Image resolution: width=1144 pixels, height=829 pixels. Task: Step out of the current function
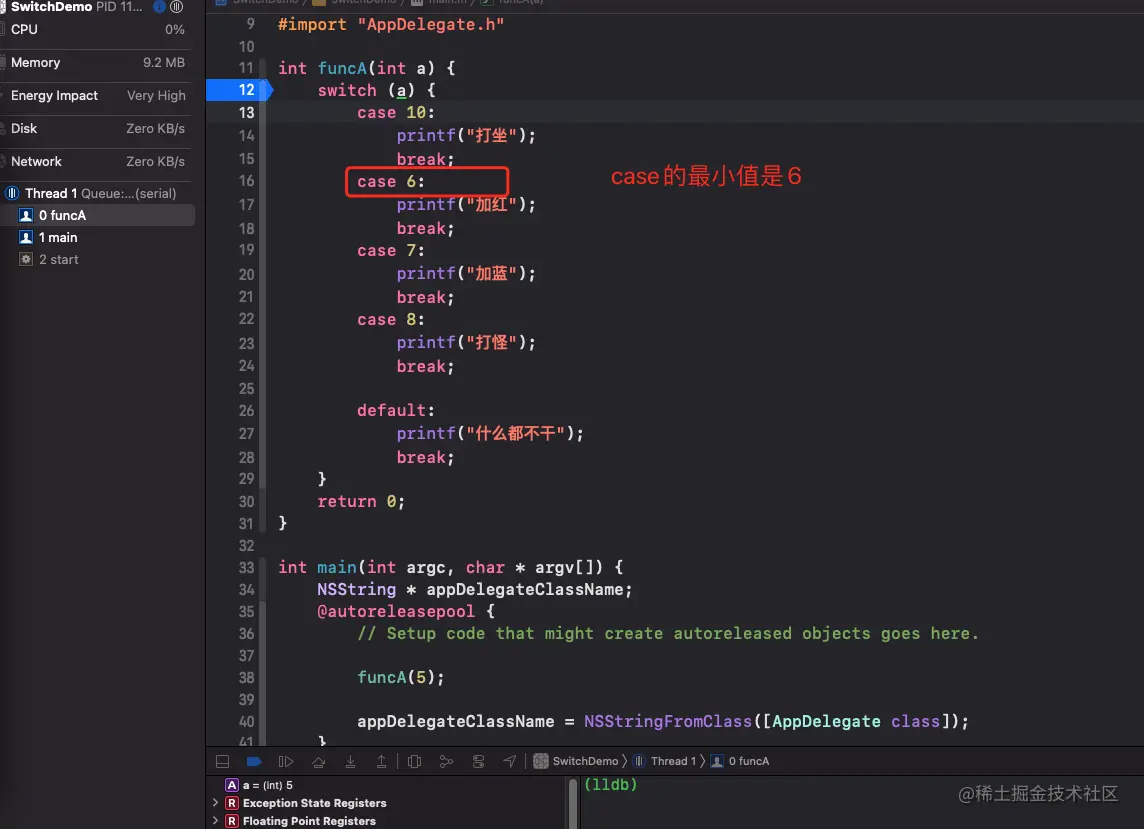[x=382, y=761]
